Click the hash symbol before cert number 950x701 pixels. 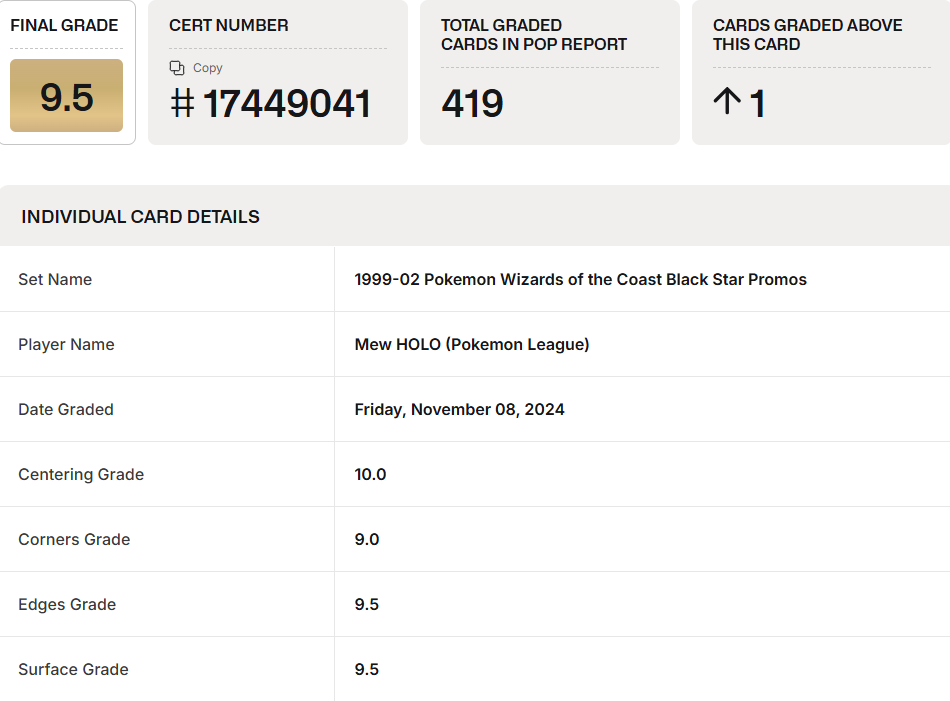pyautogui.click(x=182, y=103)
